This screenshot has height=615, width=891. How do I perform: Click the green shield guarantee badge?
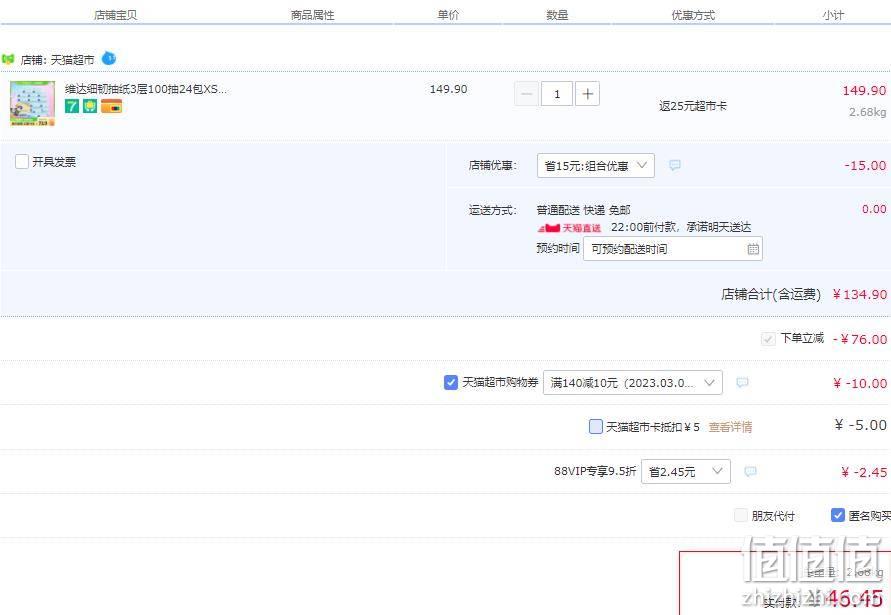90,106
